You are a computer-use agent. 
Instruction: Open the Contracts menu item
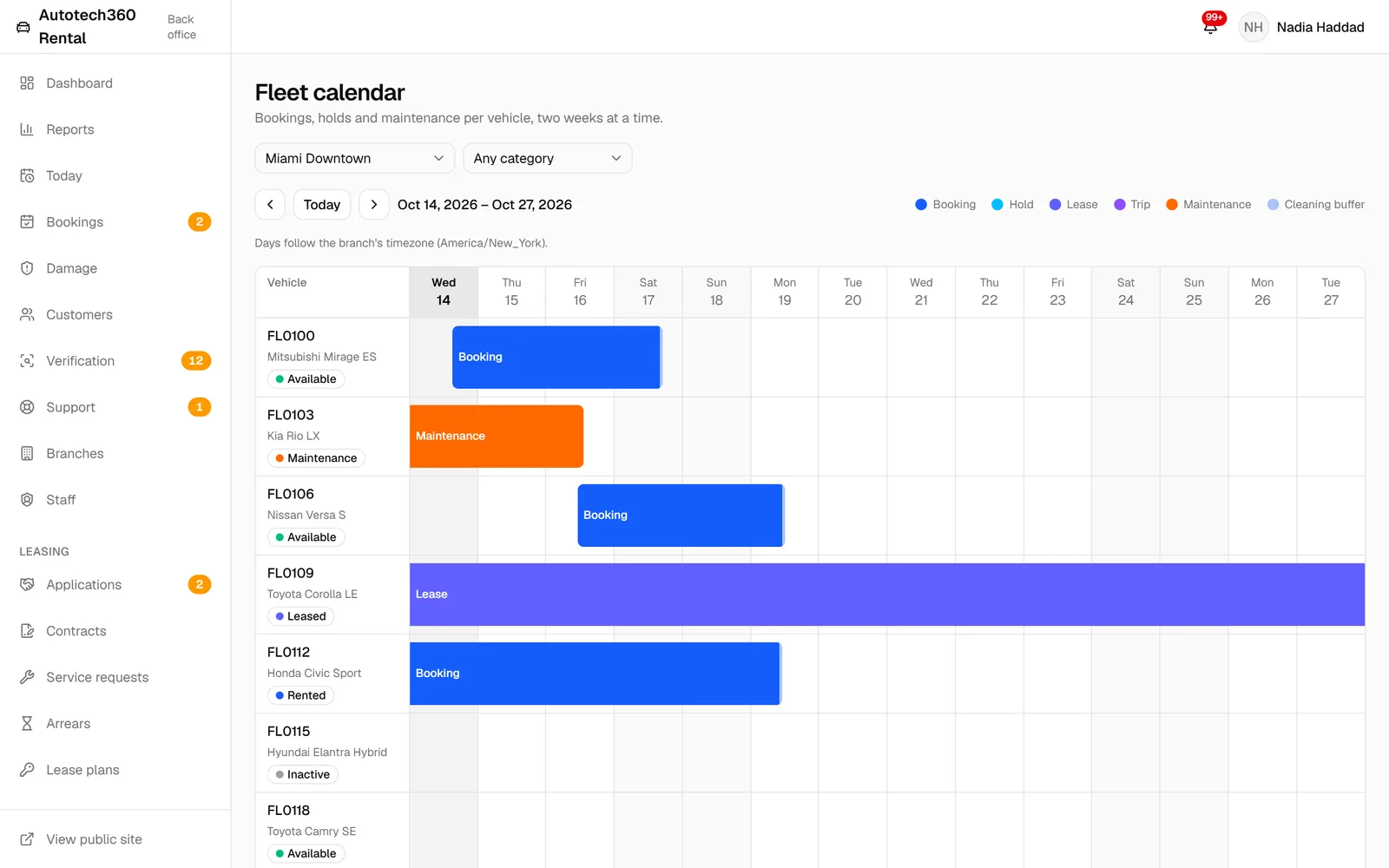coord(115,631)
